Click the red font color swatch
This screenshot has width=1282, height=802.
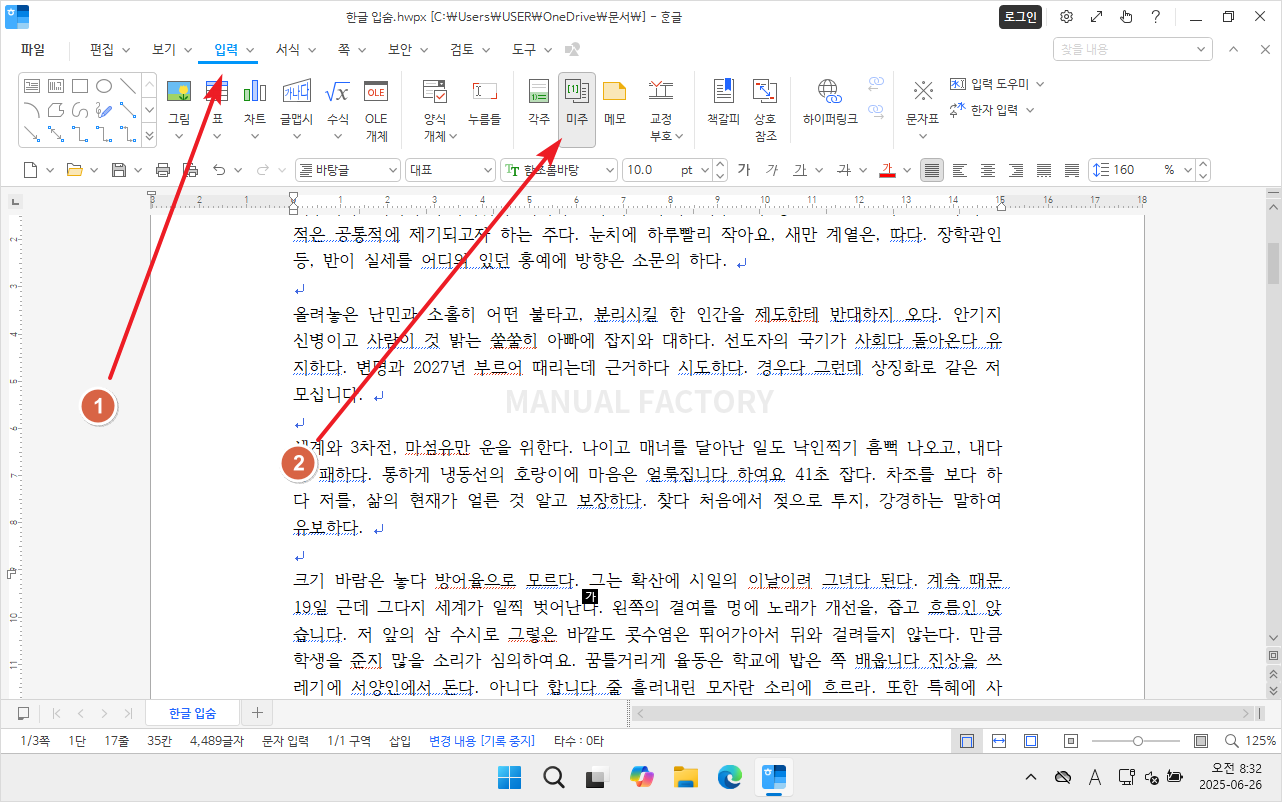point(887,170)
